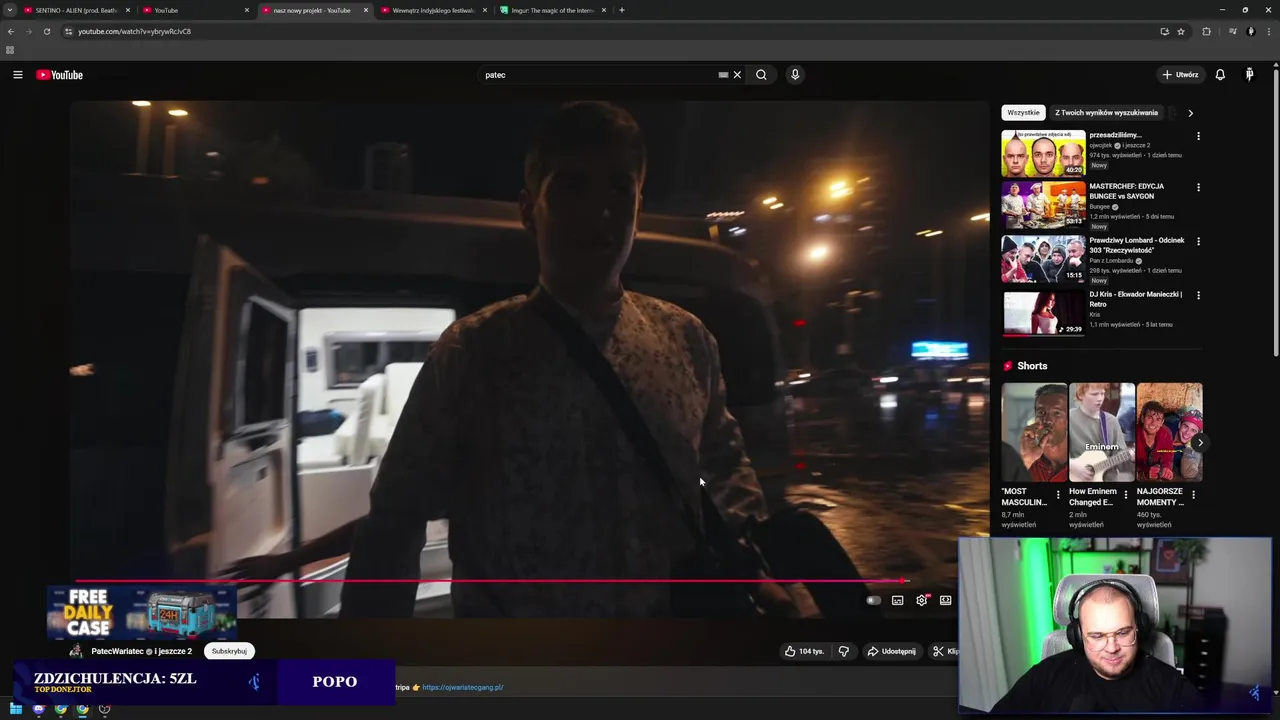Open PatecWariatec channel name
Viewport: 1280px width, 720px height.
pos(117,651)
